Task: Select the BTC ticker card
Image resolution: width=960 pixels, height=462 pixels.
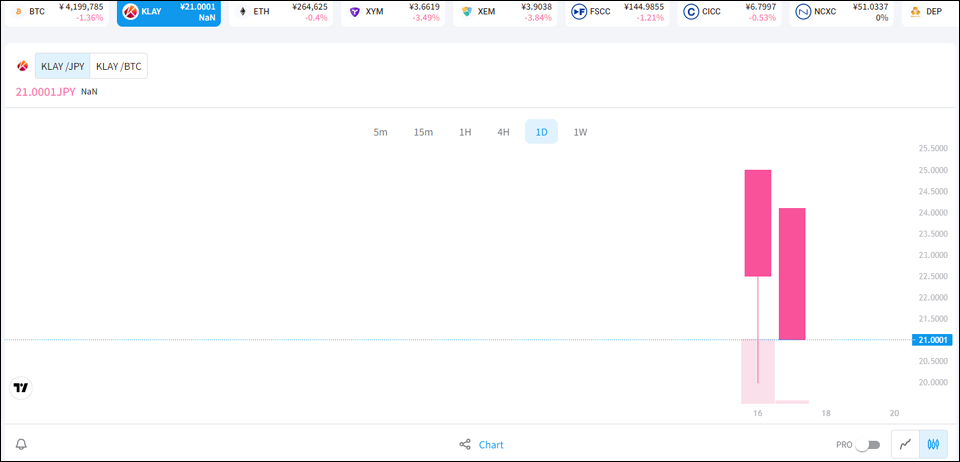Action: pyautogui.click(x=58, y=13)
